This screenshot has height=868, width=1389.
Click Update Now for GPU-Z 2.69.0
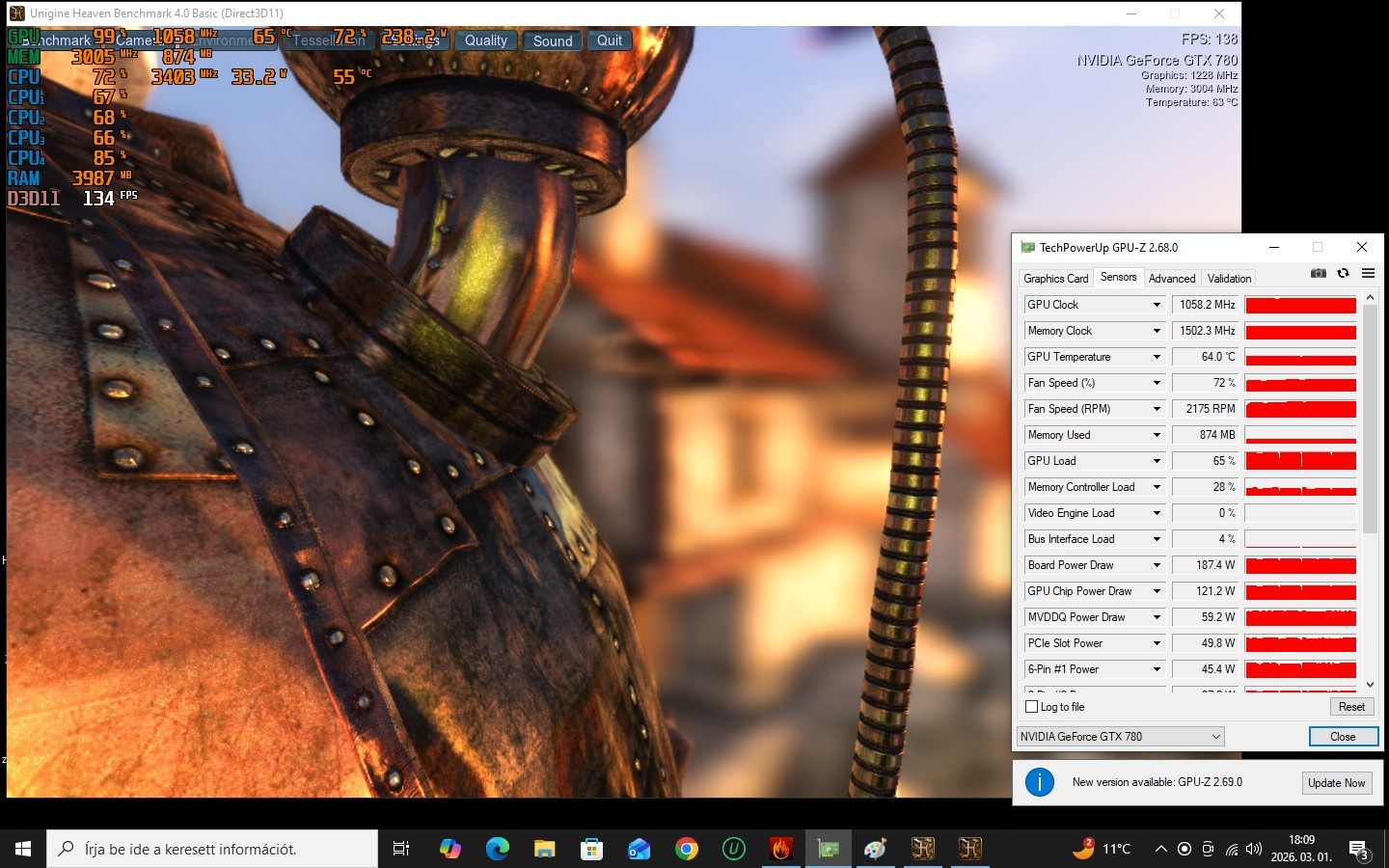(x=1336, y=783)
